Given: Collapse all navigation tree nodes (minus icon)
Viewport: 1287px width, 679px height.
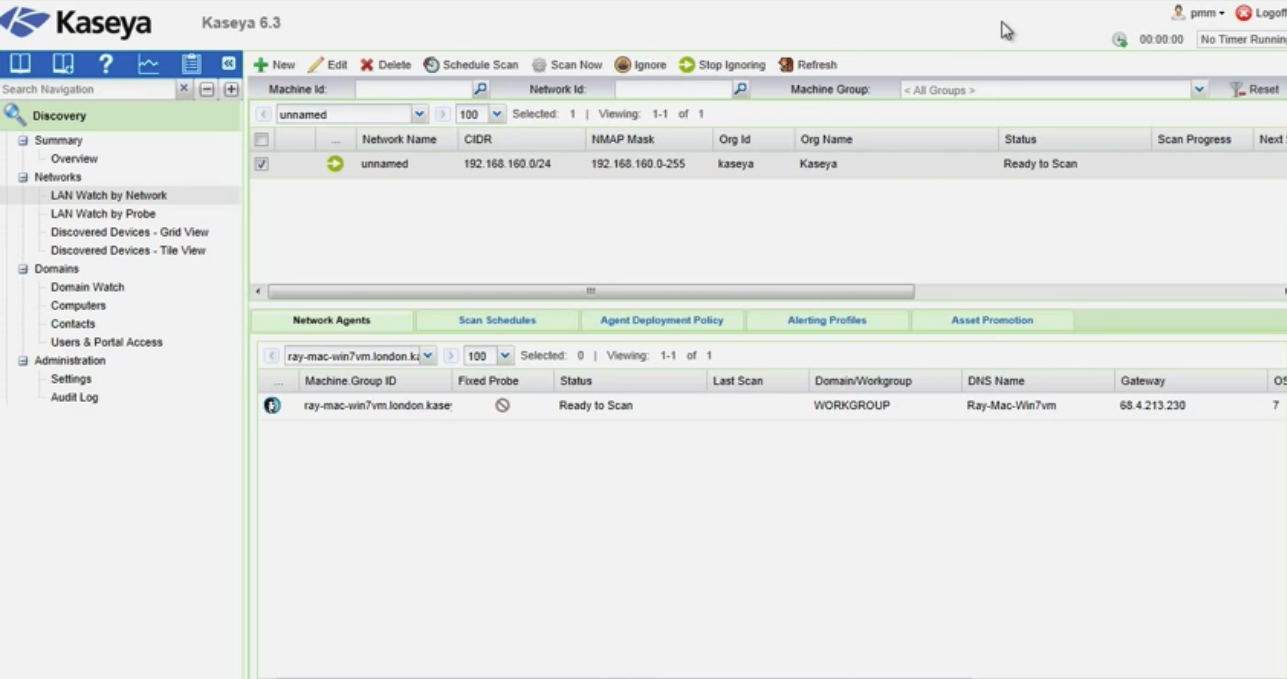Looking at the screenshot, I should (x=208, y=89).
